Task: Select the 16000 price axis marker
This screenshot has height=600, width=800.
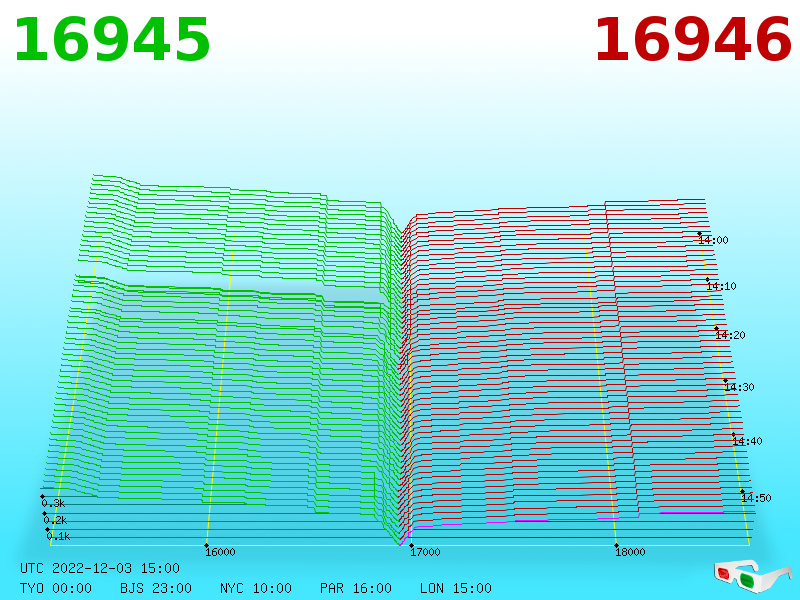Action: 220,552
